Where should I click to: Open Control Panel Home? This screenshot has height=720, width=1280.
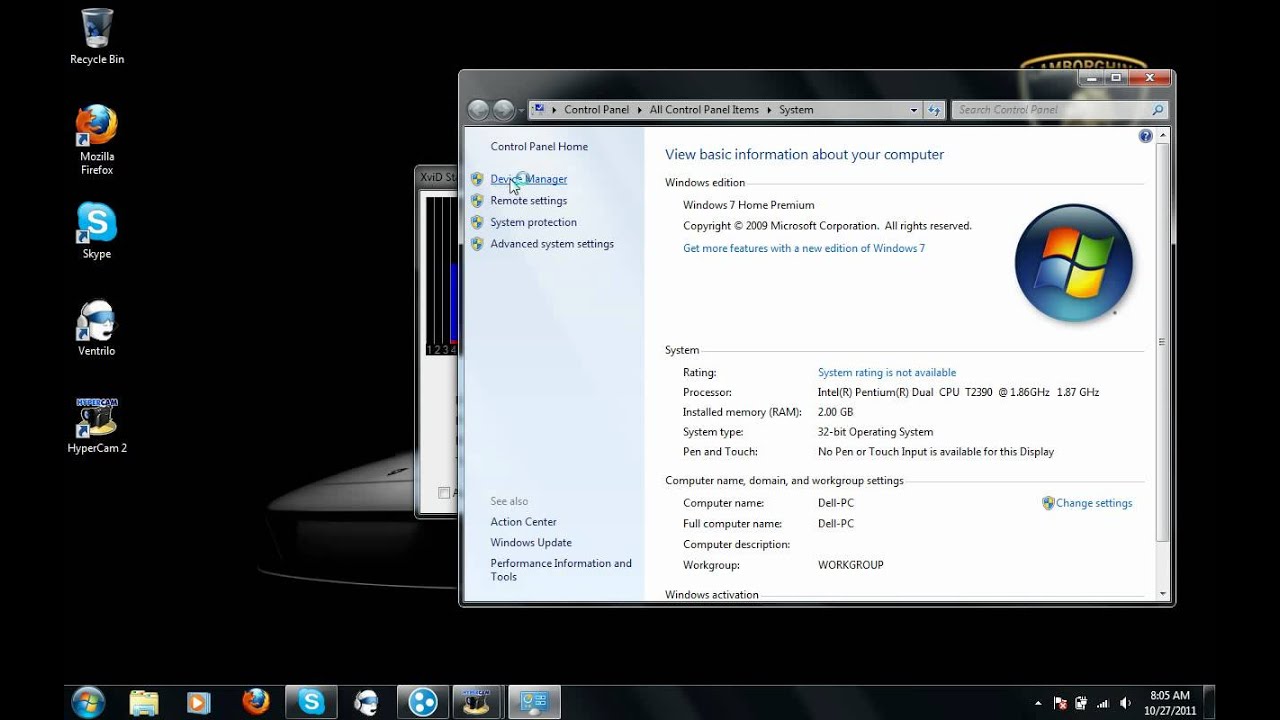539,147
